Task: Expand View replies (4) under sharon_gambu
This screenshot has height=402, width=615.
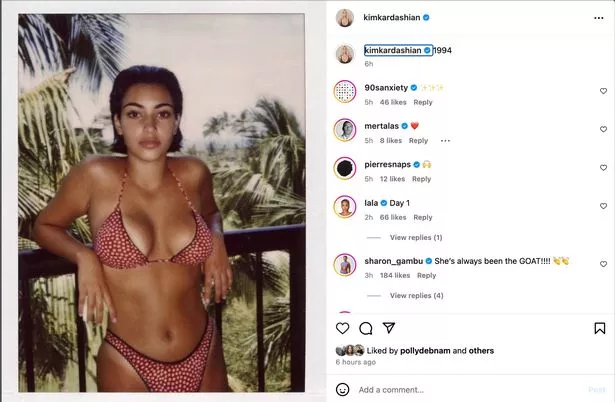Action: click(417, 295)
